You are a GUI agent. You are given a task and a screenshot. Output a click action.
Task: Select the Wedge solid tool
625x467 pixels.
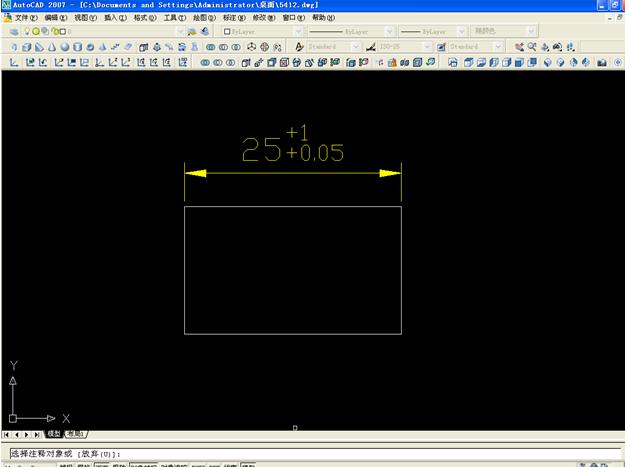pos(39,47)
